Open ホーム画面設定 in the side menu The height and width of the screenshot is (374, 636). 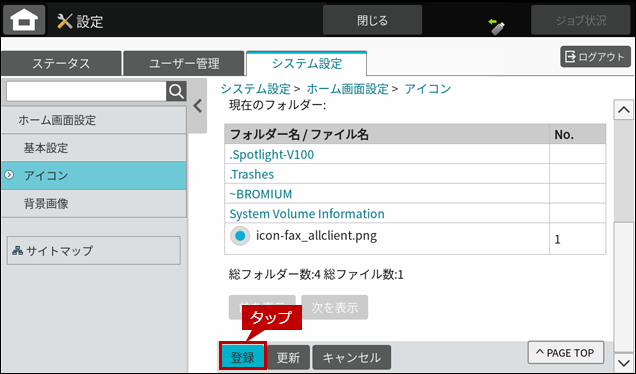[x=94, y=120]
